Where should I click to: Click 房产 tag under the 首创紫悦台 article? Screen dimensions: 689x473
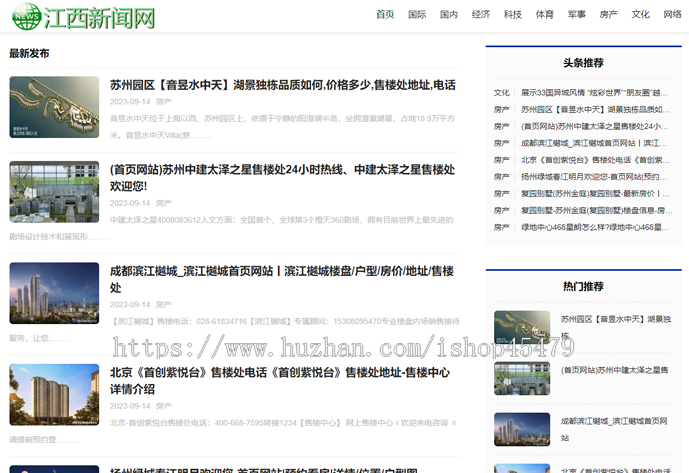(163, 406)
